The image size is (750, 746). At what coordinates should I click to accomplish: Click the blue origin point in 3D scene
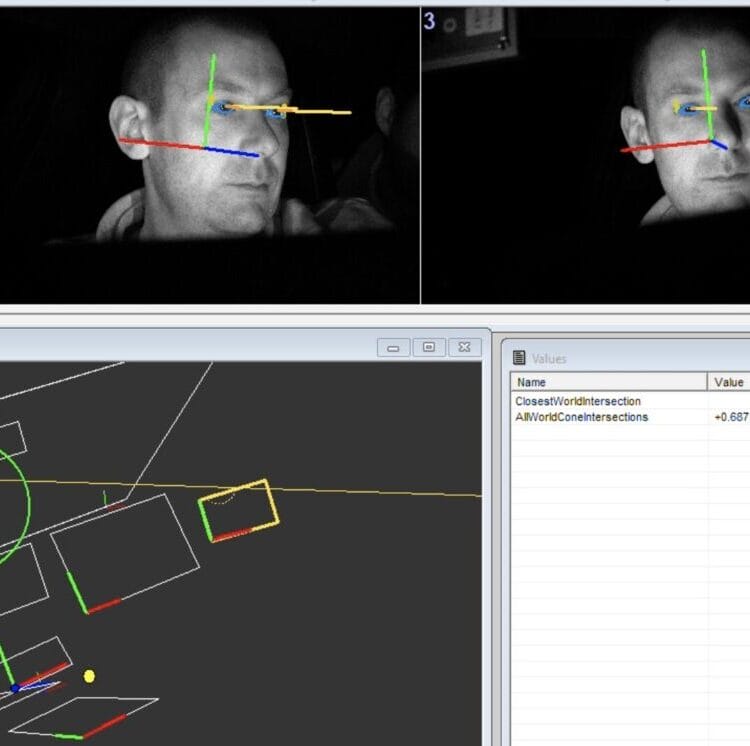pos(15,688)
